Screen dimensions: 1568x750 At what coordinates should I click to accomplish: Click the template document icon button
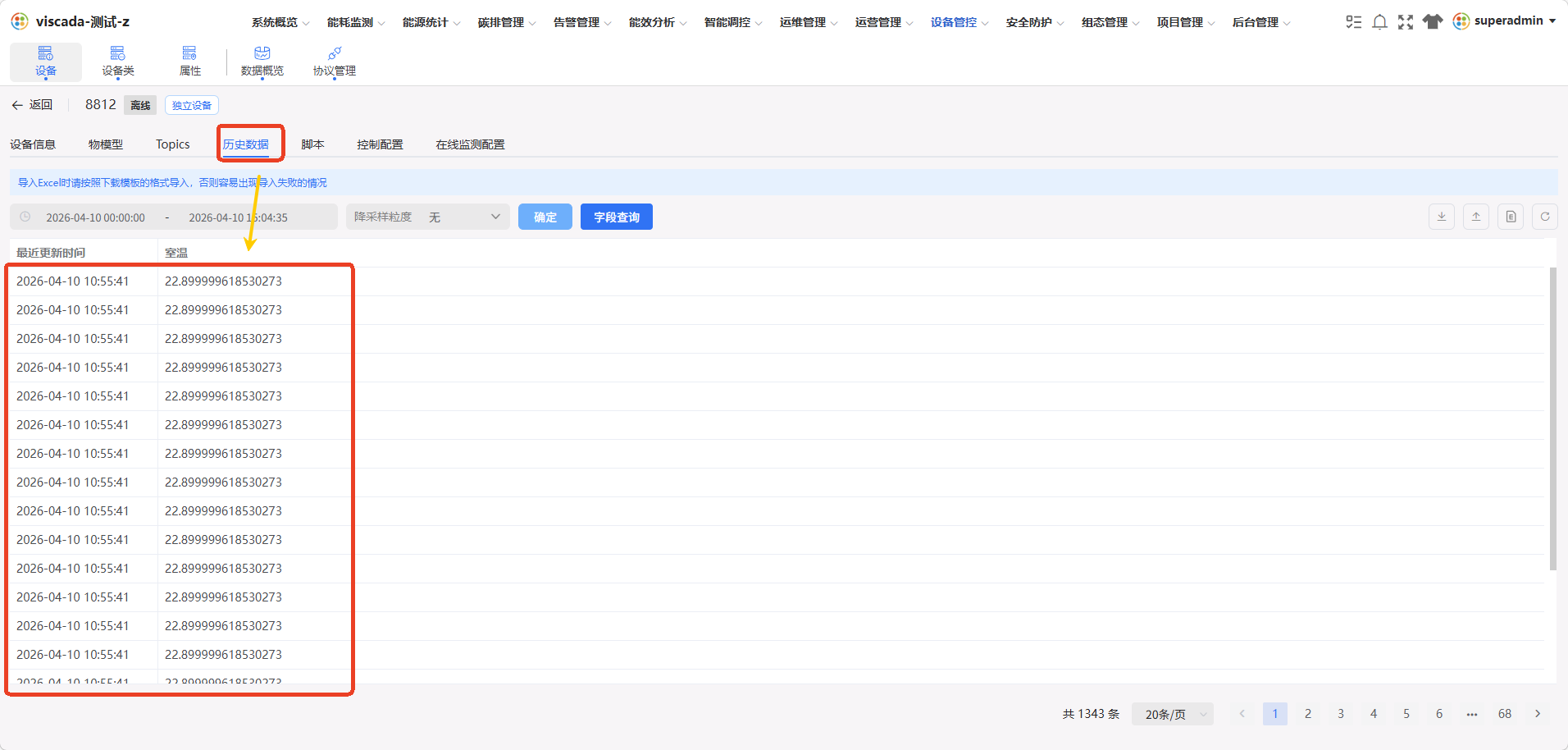1511,217
